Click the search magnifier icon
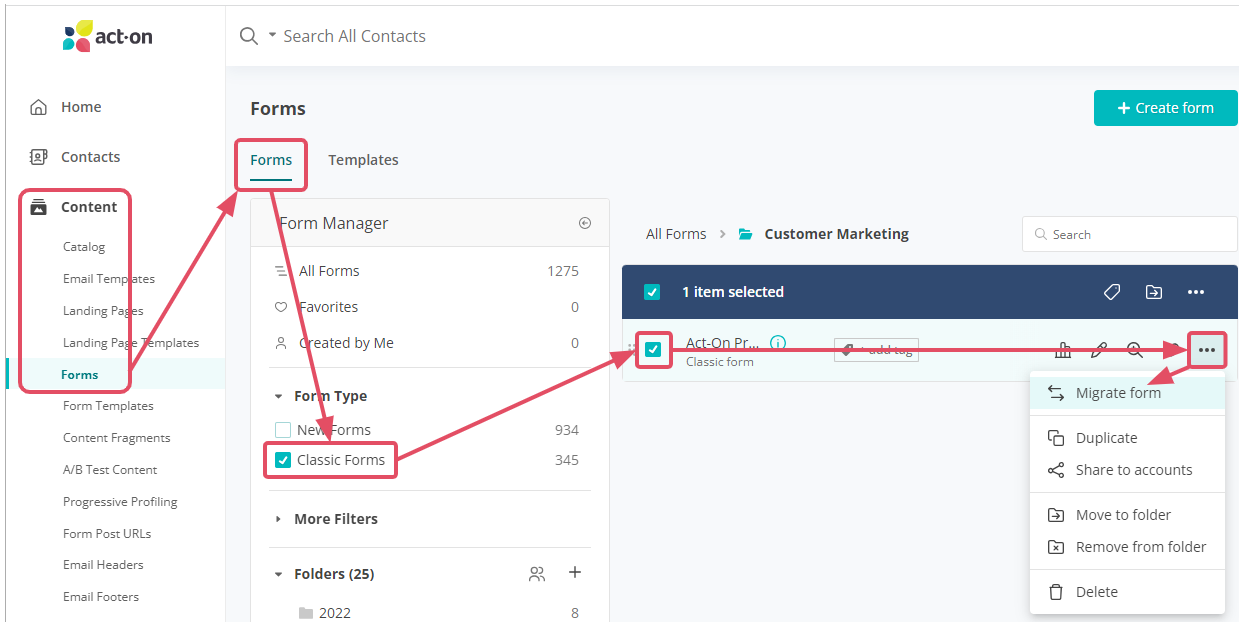Screen dimensions: 1239x622 249,36
